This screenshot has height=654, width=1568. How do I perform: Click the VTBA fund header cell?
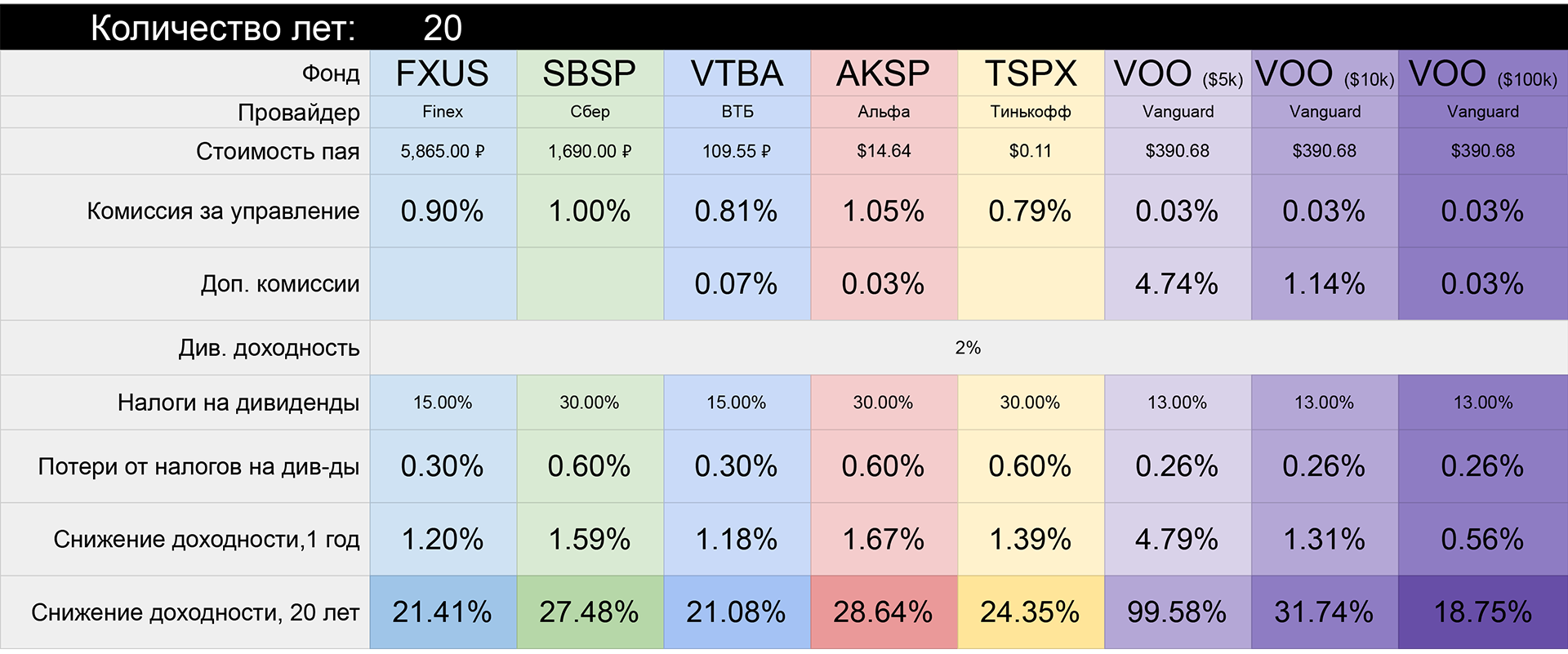tap(737, 73)
